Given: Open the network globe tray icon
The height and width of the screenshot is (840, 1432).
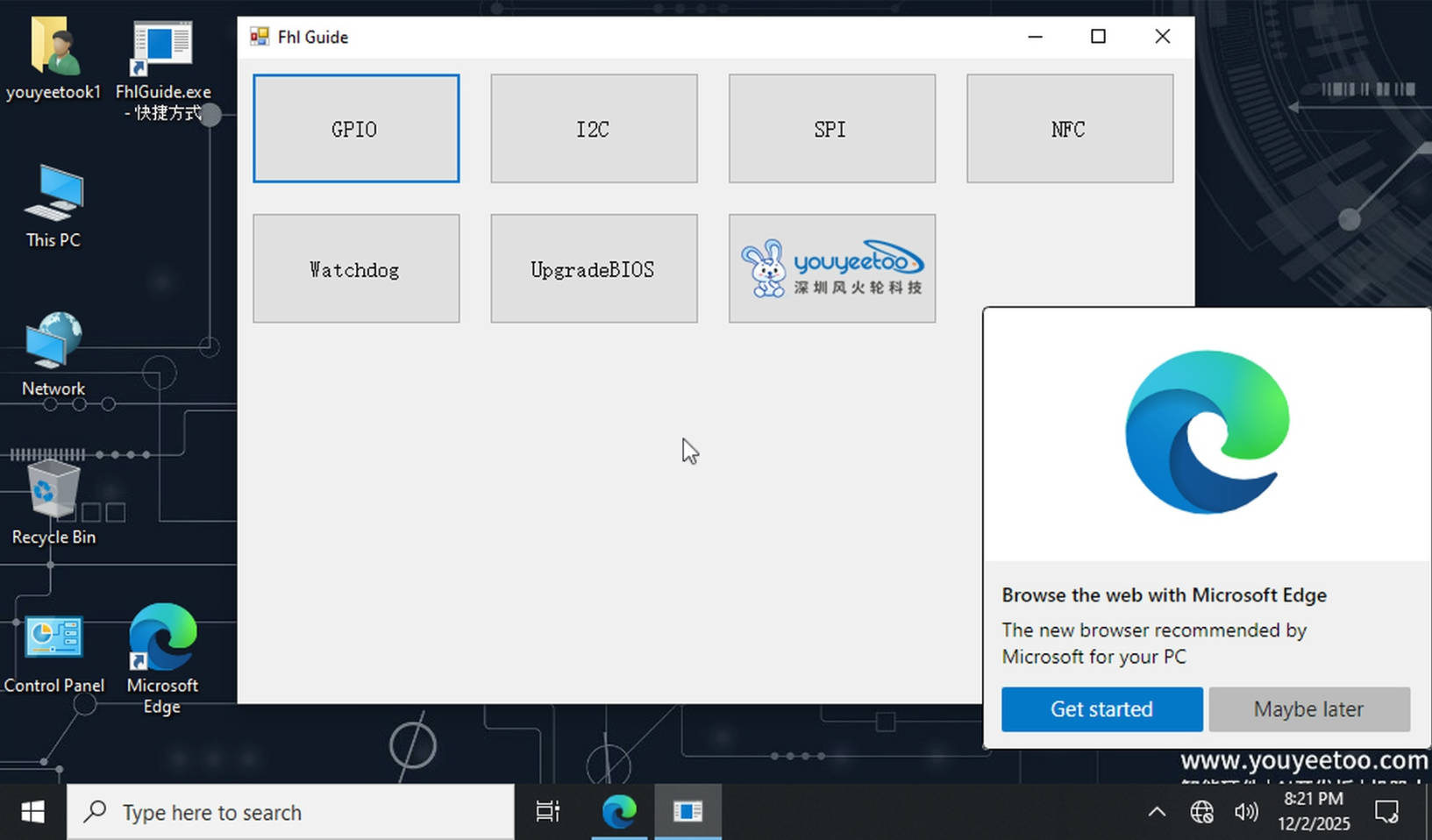Looking at the screenshot, I should tap(1201, 813).
